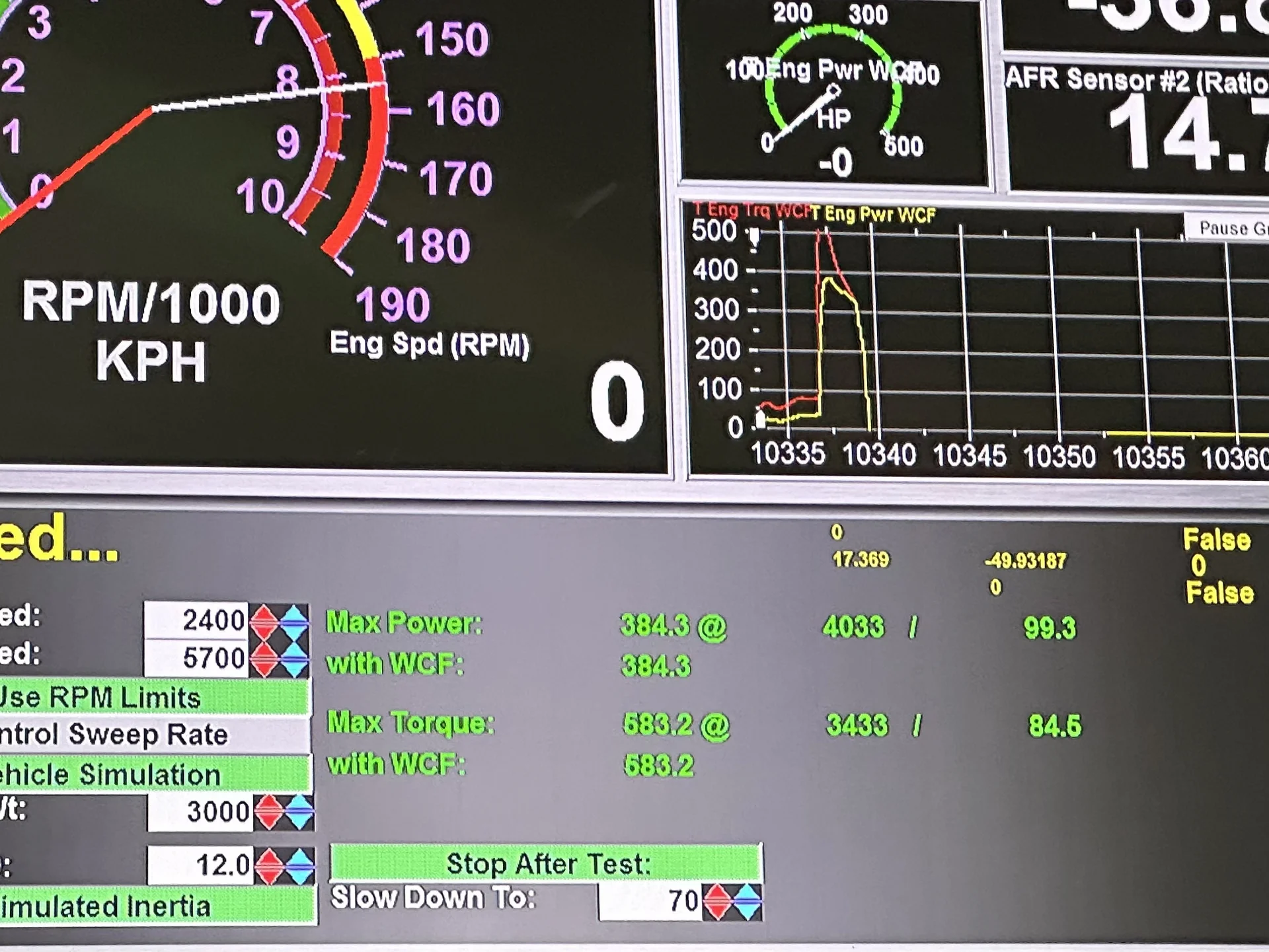Click red diamond stepper beside Slow Down 70
The height and width of the screenshot is (952, 1269).
pyautogui.click(x=718, y=901)
